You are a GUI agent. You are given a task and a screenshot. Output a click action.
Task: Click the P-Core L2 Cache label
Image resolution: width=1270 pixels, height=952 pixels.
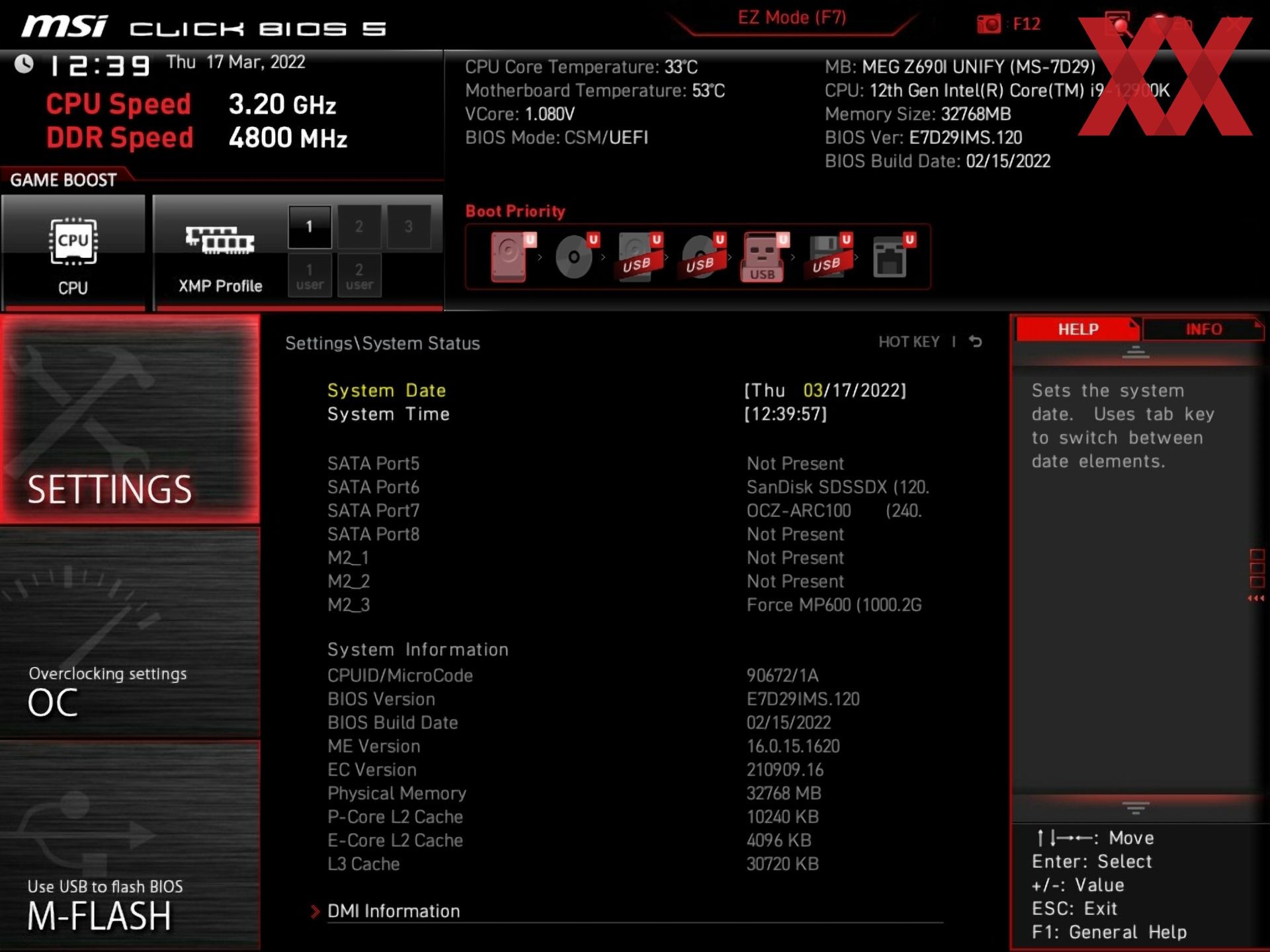pyautogui.click(x=395, y=817)
